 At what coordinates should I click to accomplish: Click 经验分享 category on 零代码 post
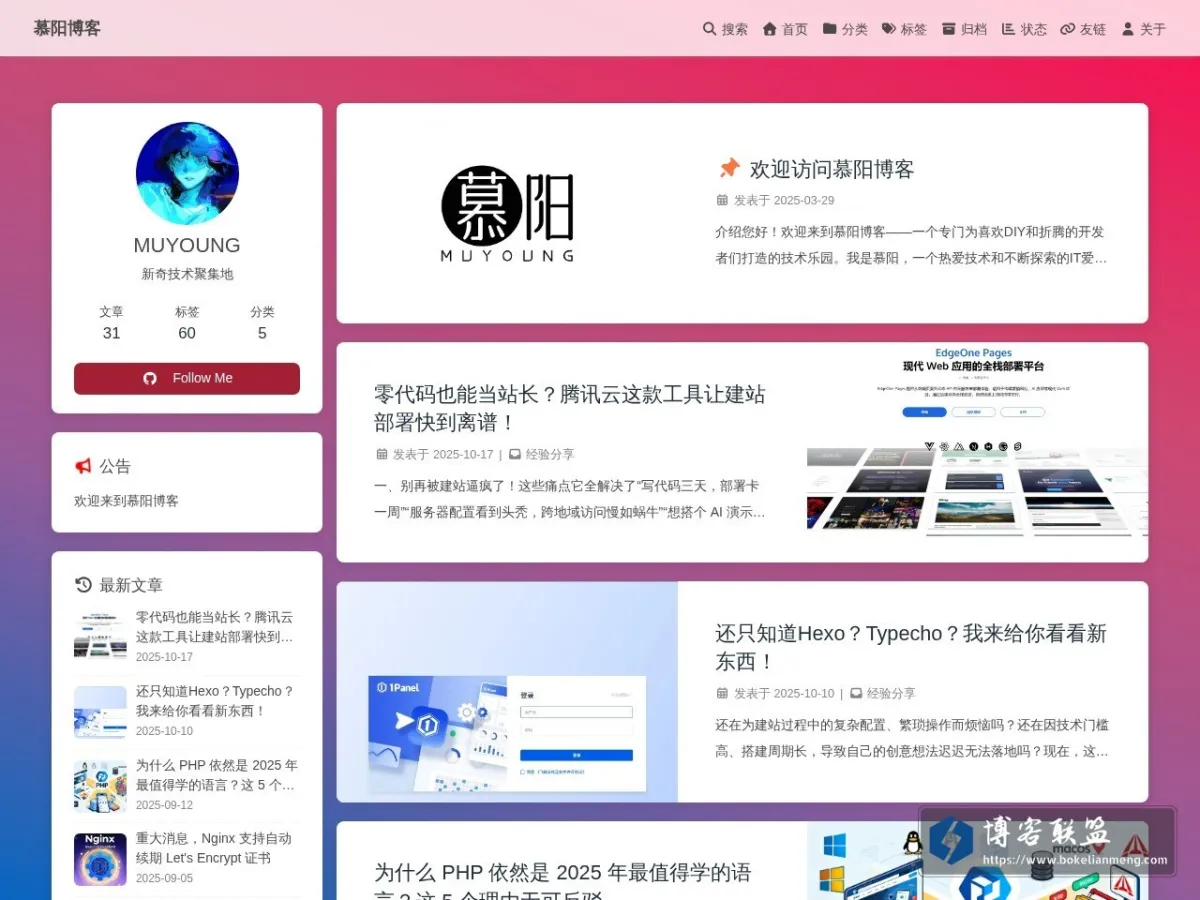pyautogui.click(x=550, y=454)
